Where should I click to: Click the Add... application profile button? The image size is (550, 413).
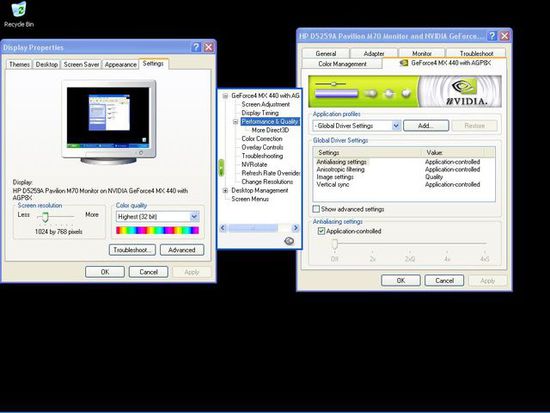[426, 126]
